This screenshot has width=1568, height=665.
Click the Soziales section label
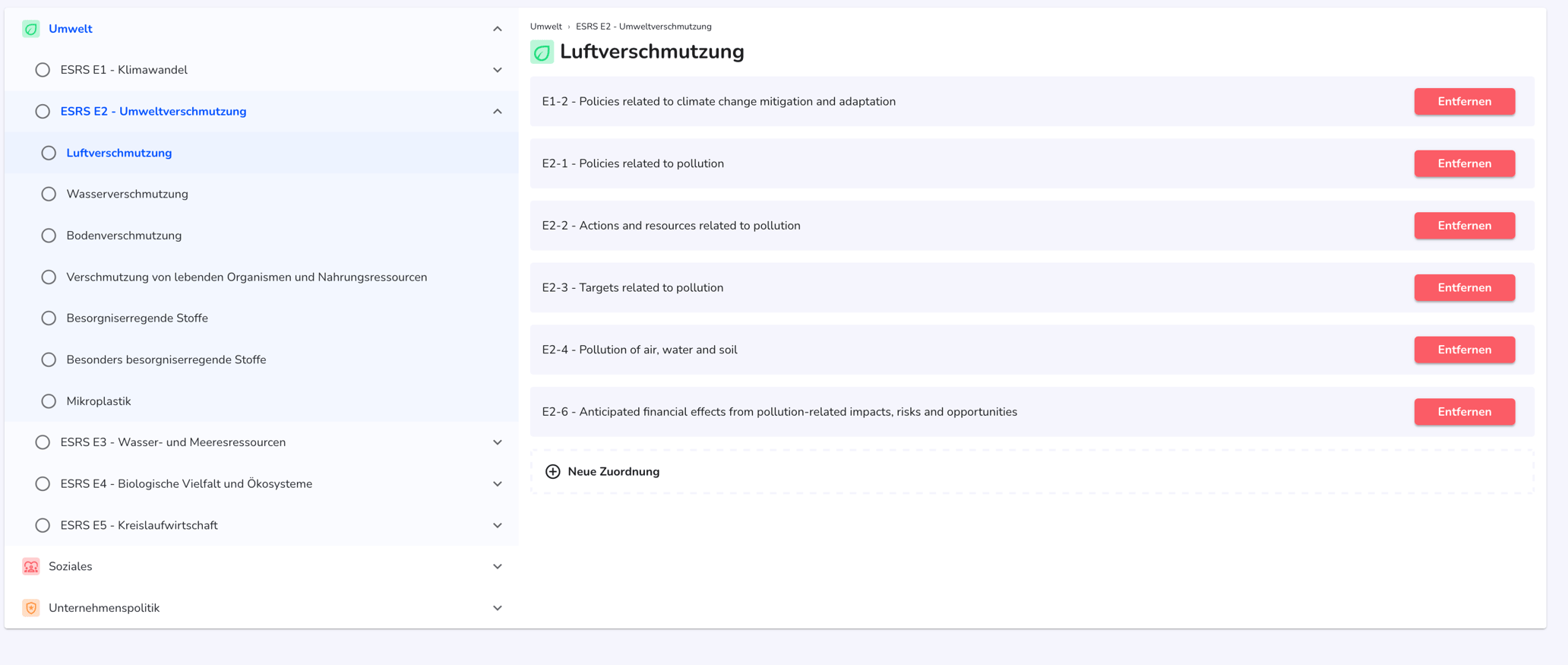coord(70,566)
